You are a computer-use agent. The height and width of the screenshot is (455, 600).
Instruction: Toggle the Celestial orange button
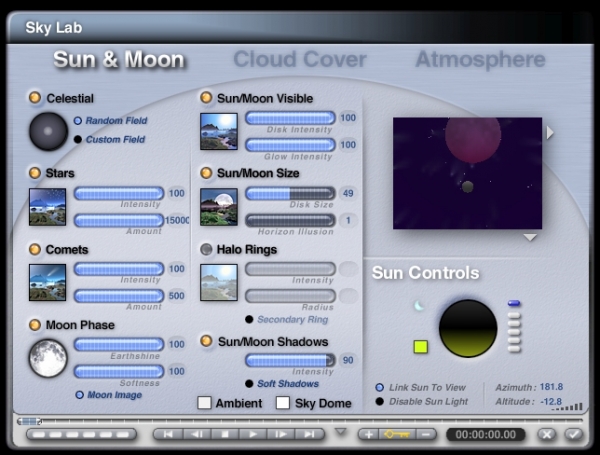(35, 98)
